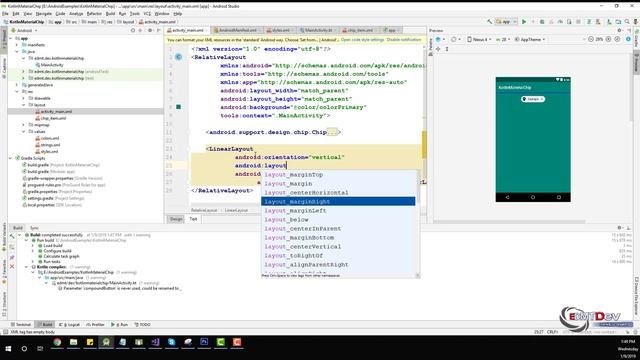This screenshot has width=640, height=360.
Task: Switch to the Design tab
Action: pos(176,219)
